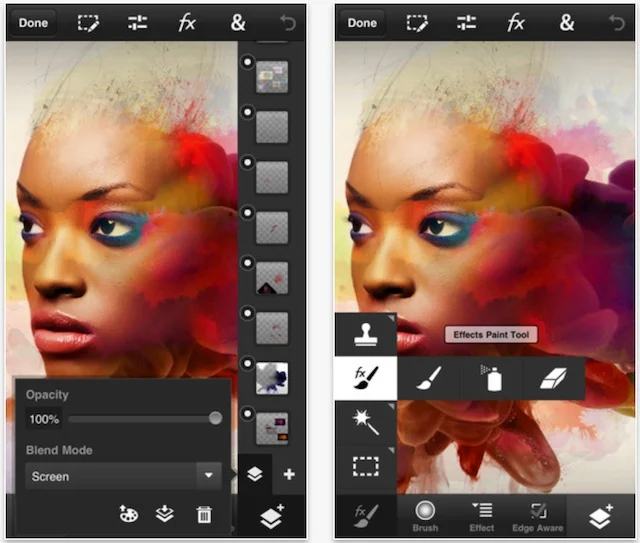This screenshot has width=640, height=543.
Task: Tap Done on the left screen
Action: pyautogui.click(x=33, y=22)
